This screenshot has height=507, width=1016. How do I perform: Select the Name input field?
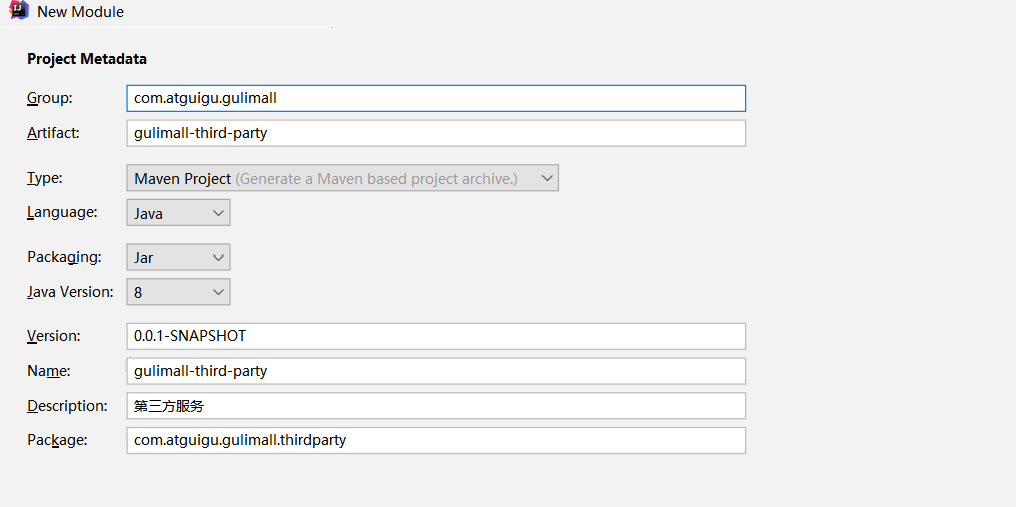pyautogui.click(x=436, y=371)
